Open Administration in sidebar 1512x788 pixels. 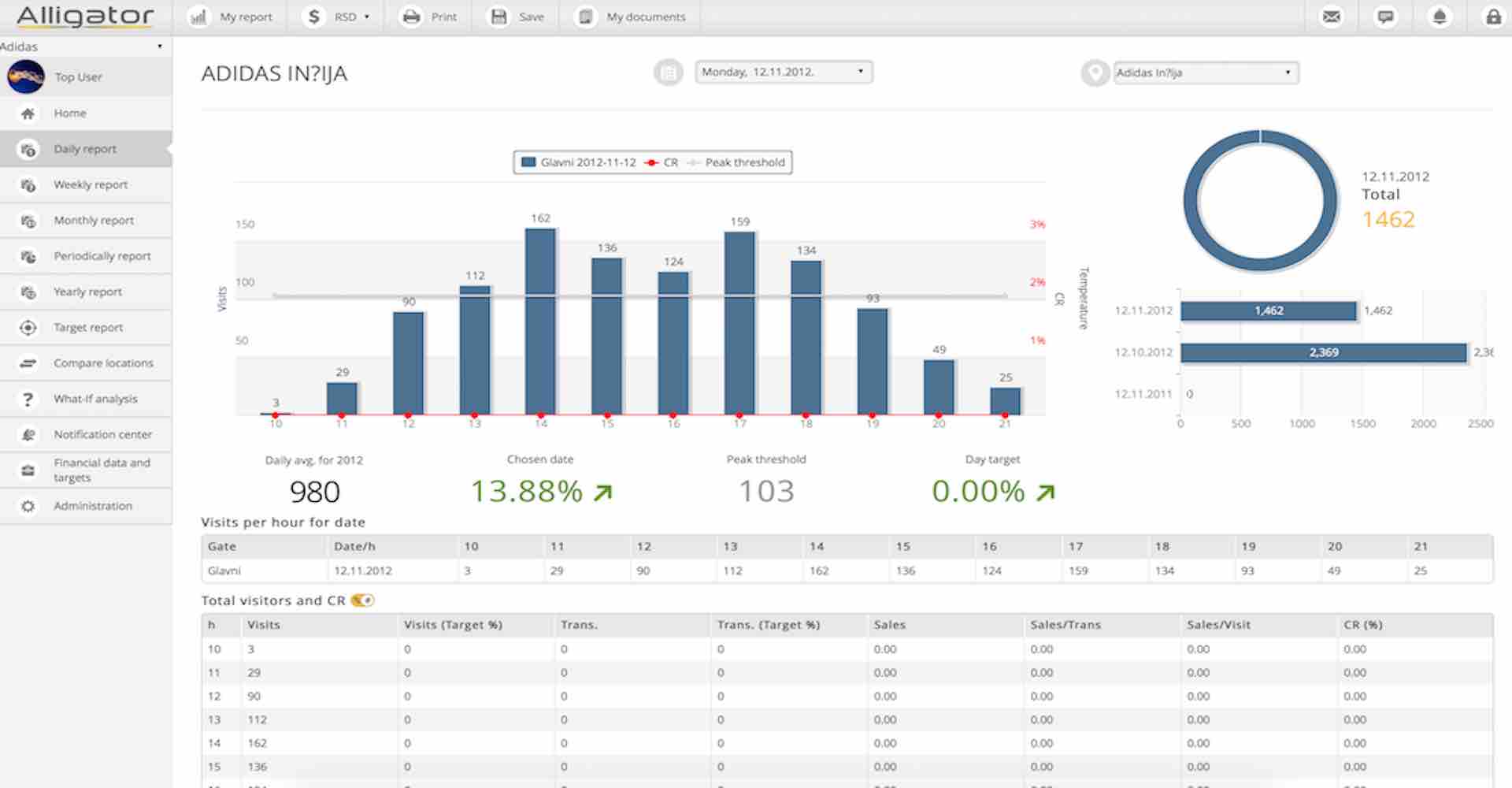pyautogui.click(x=86, y=507)
